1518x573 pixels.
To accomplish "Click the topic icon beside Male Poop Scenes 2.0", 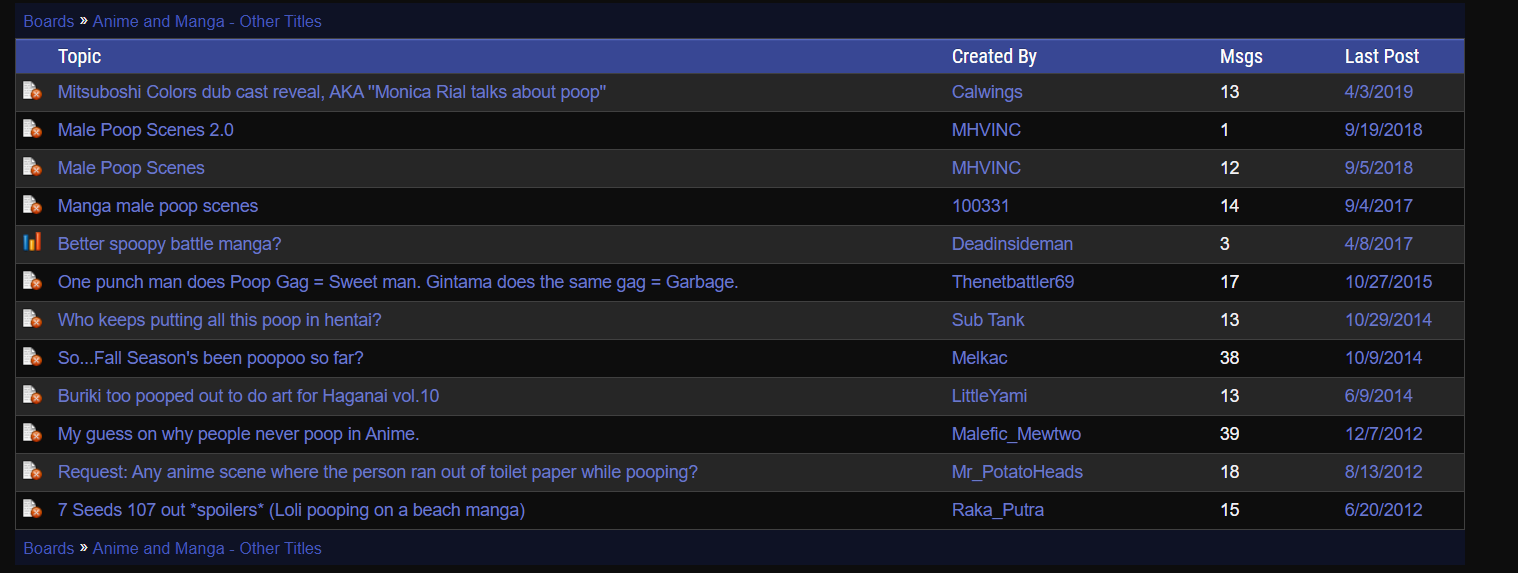I will pyautogui.click(x=32, y=129).
